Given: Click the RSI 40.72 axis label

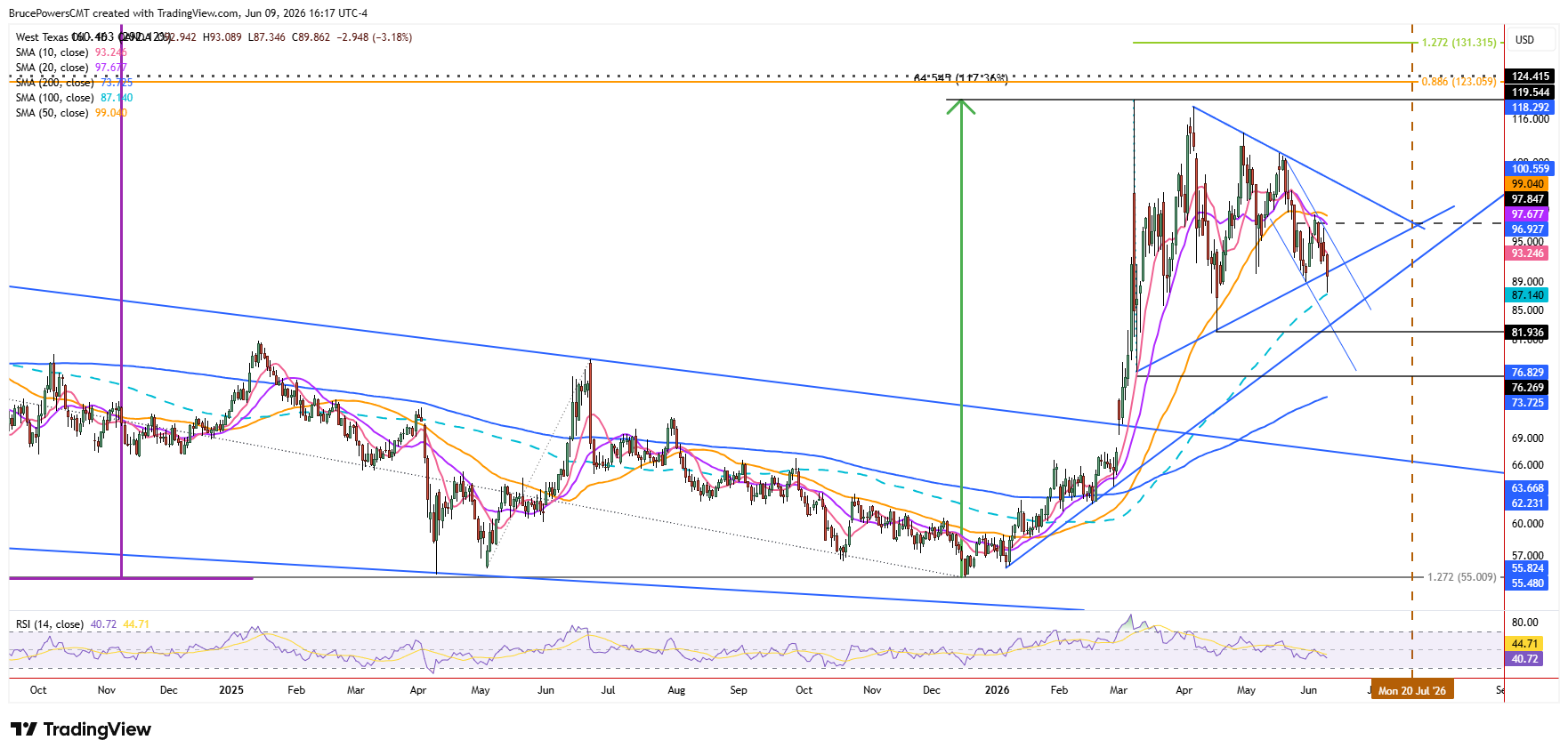Looking at the screenshot, I should [1525, 659].
